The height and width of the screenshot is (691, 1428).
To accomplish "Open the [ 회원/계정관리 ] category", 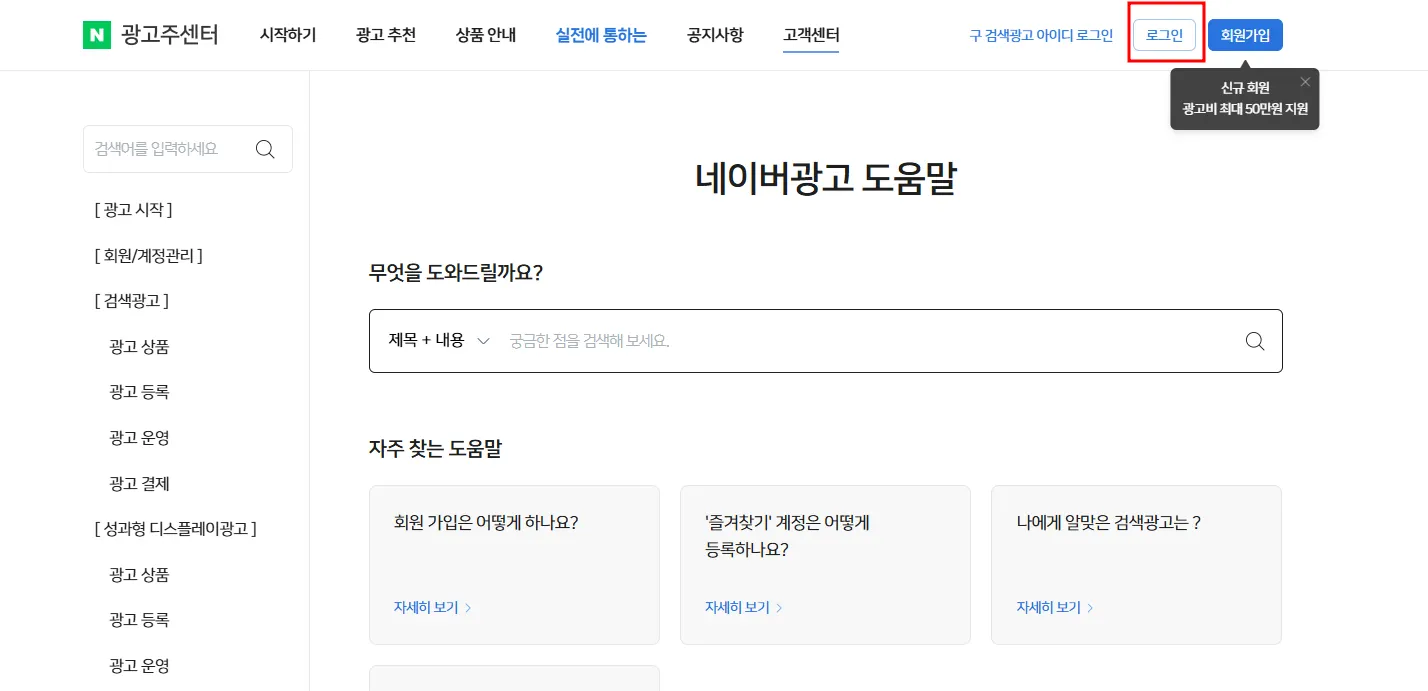I will (x=149, y=256).
